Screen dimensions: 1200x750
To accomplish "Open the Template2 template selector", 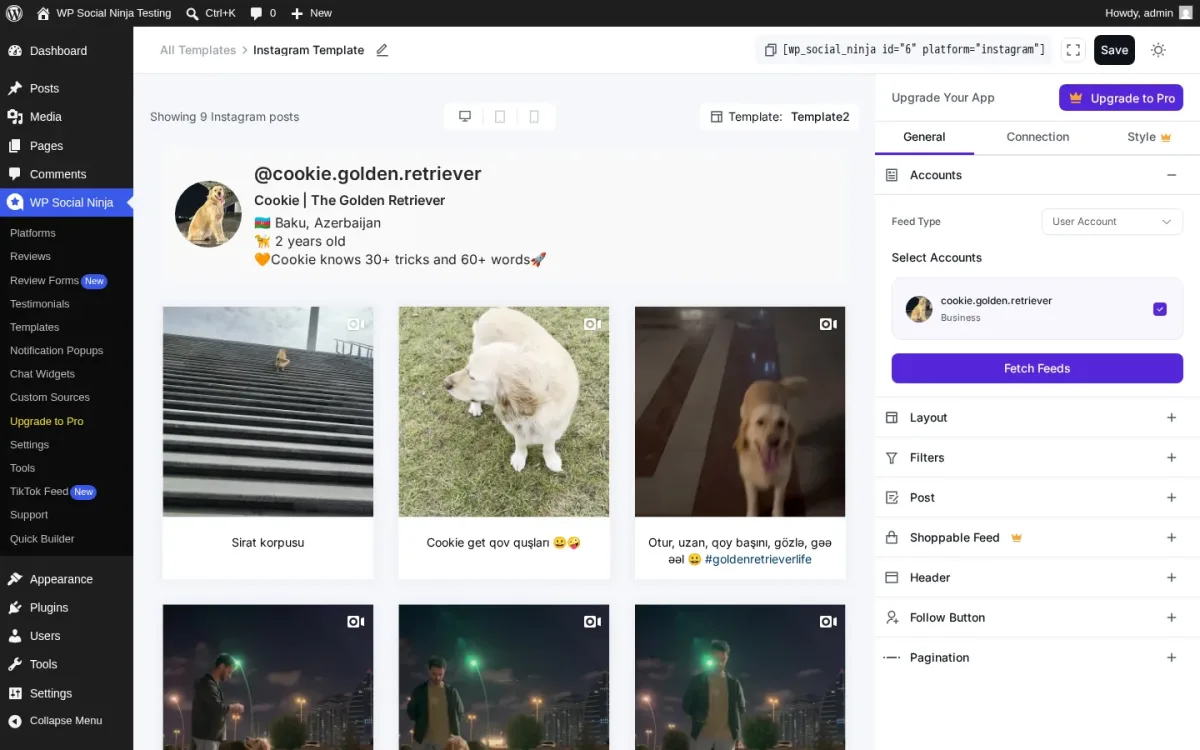I will pos(780,116).
